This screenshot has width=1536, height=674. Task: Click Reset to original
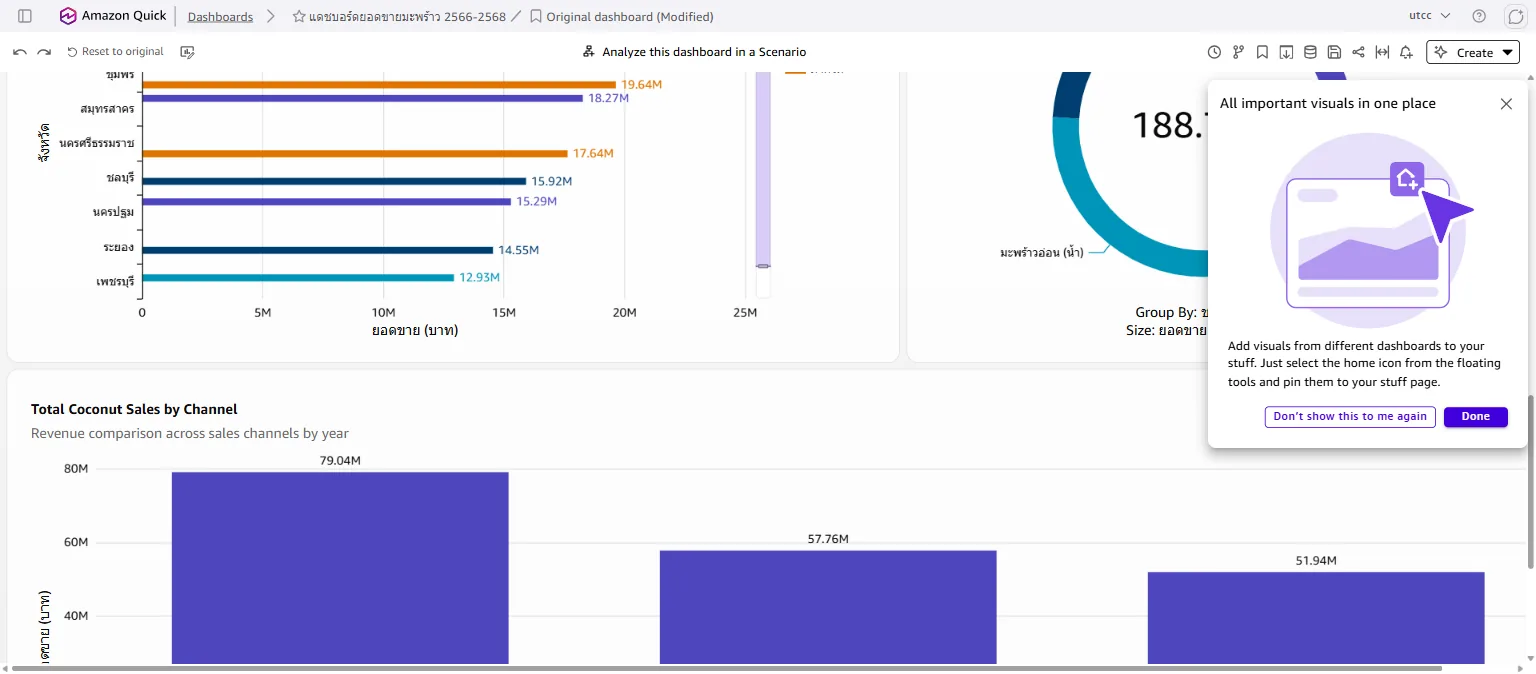pyautogui.click(x=115, y=52)
